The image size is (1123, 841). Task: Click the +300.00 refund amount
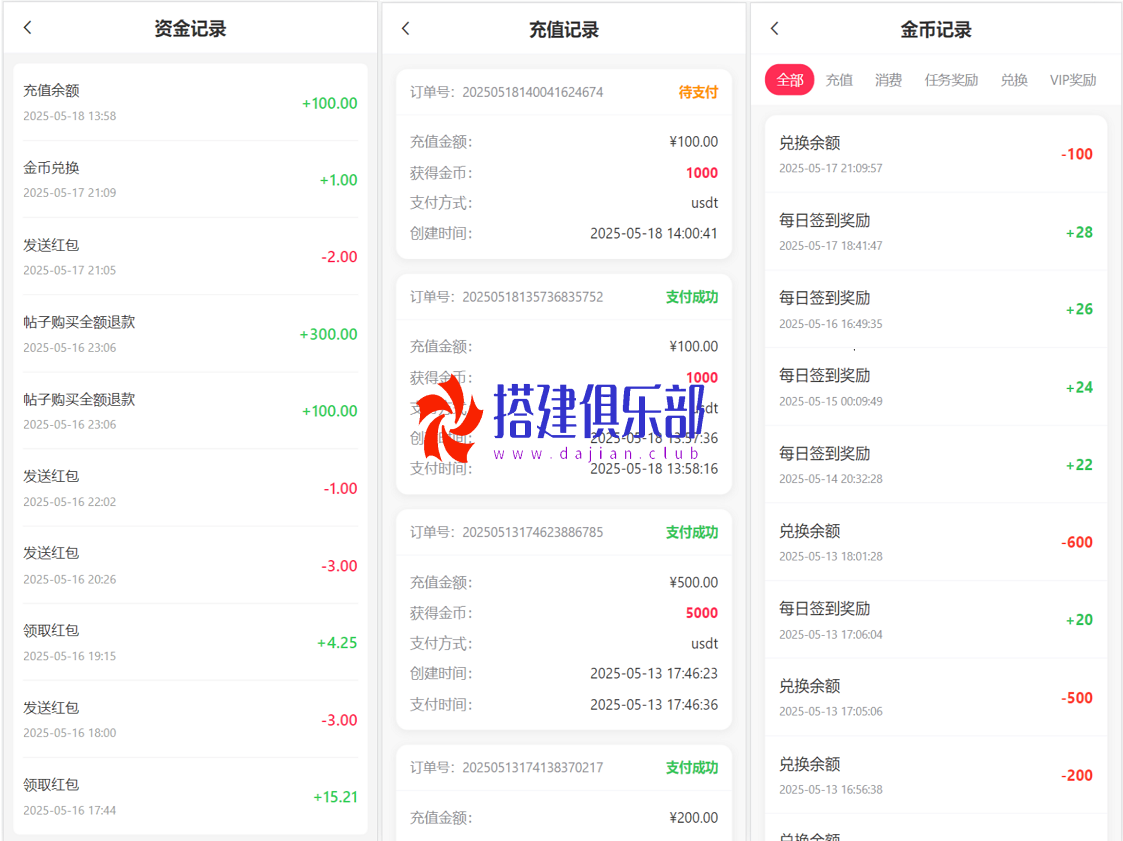328,334
